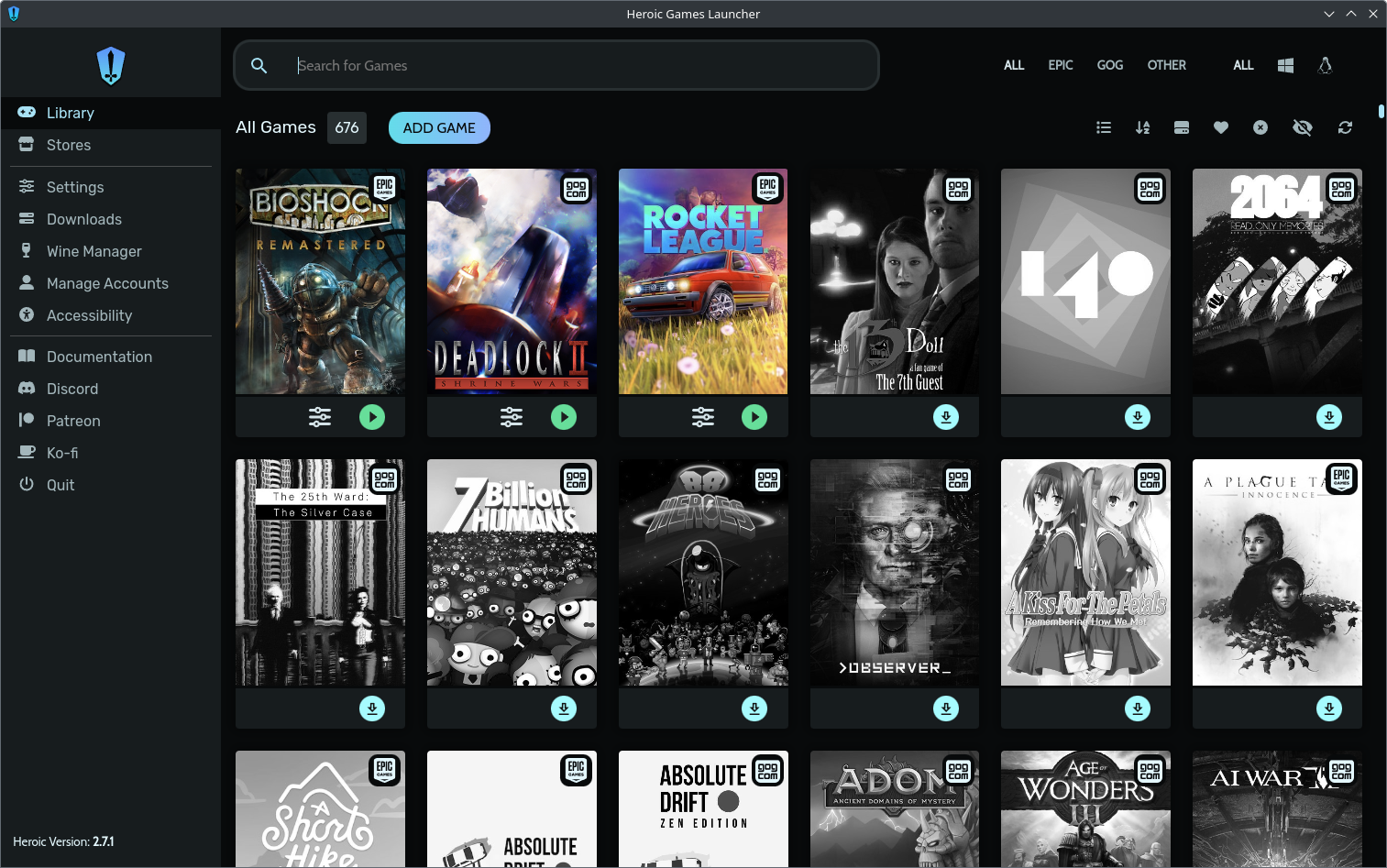Maximize window with title bar up chevron

coord(1350,14)
